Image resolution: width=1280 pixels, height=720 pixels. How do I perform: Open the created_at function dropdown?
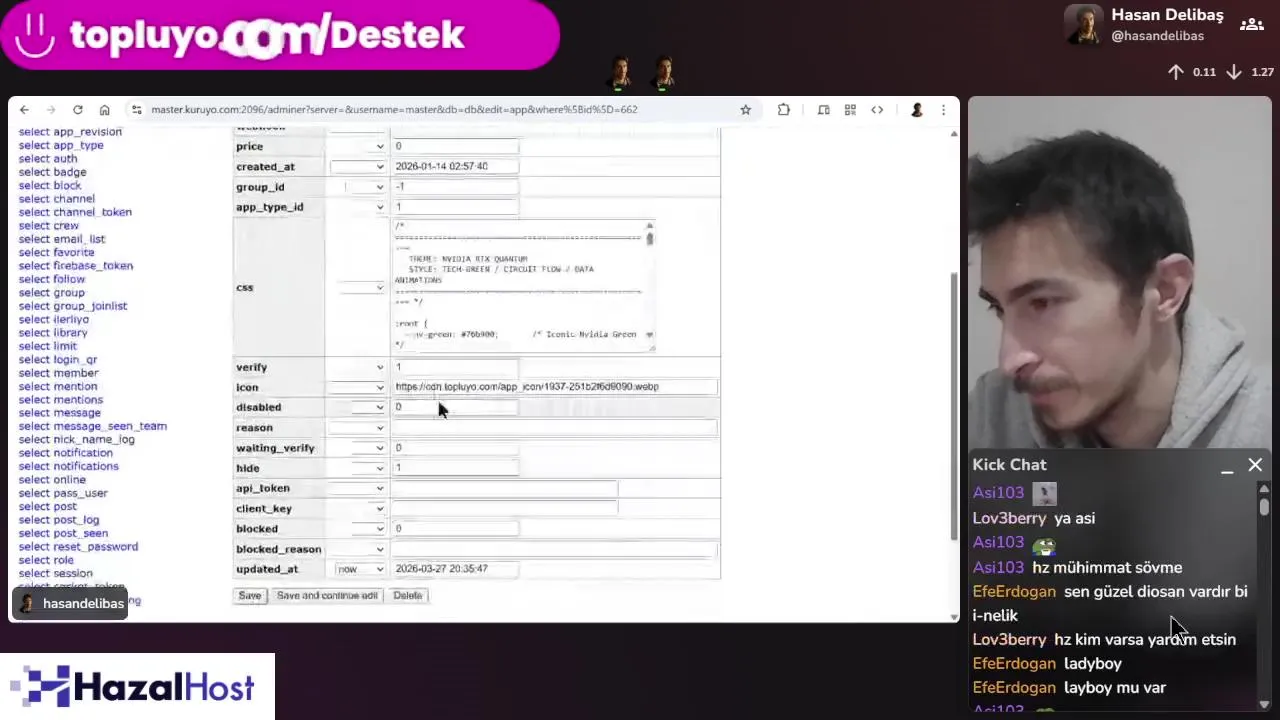click(358, 167)
